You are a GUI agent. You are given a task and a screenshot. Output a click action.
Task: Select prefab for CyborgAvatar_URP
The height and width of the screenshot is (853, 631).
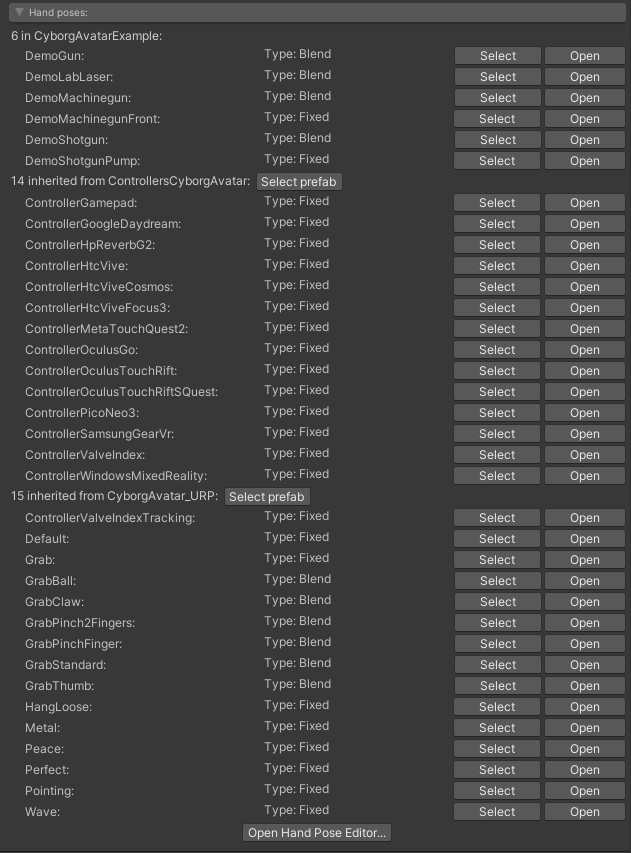coord(267,497)
